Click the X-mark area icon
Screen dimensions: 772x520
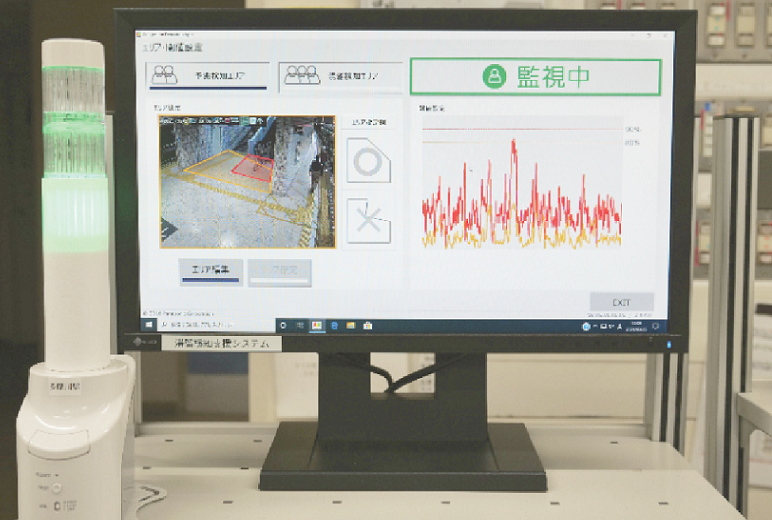[367, 220]
